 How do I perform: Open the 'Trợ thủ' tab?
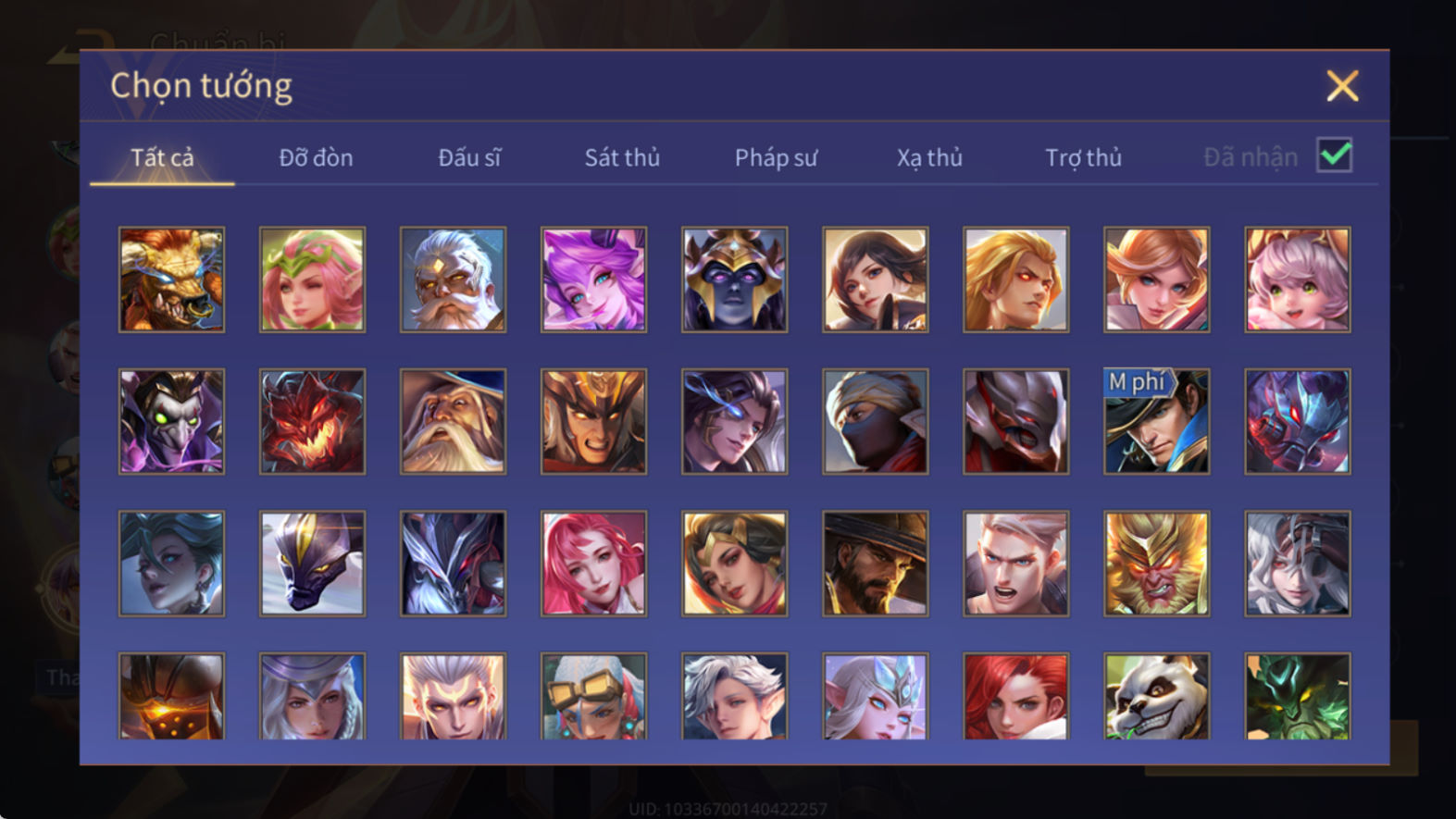pos(1083,157)
